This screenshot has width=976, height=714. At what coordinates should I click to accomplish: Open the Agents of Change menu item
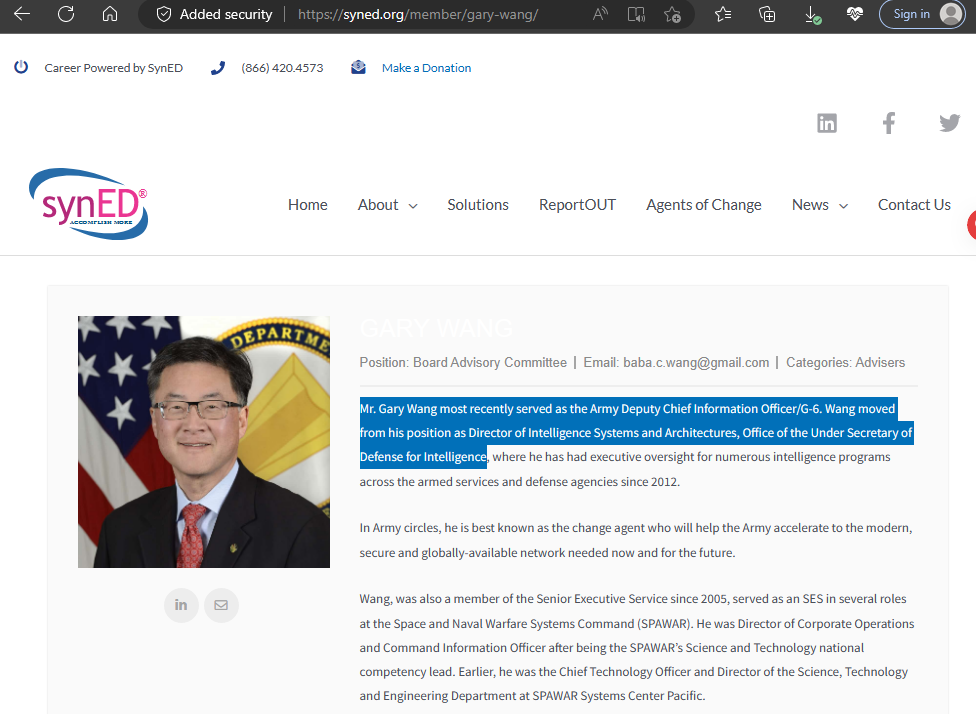703,205
